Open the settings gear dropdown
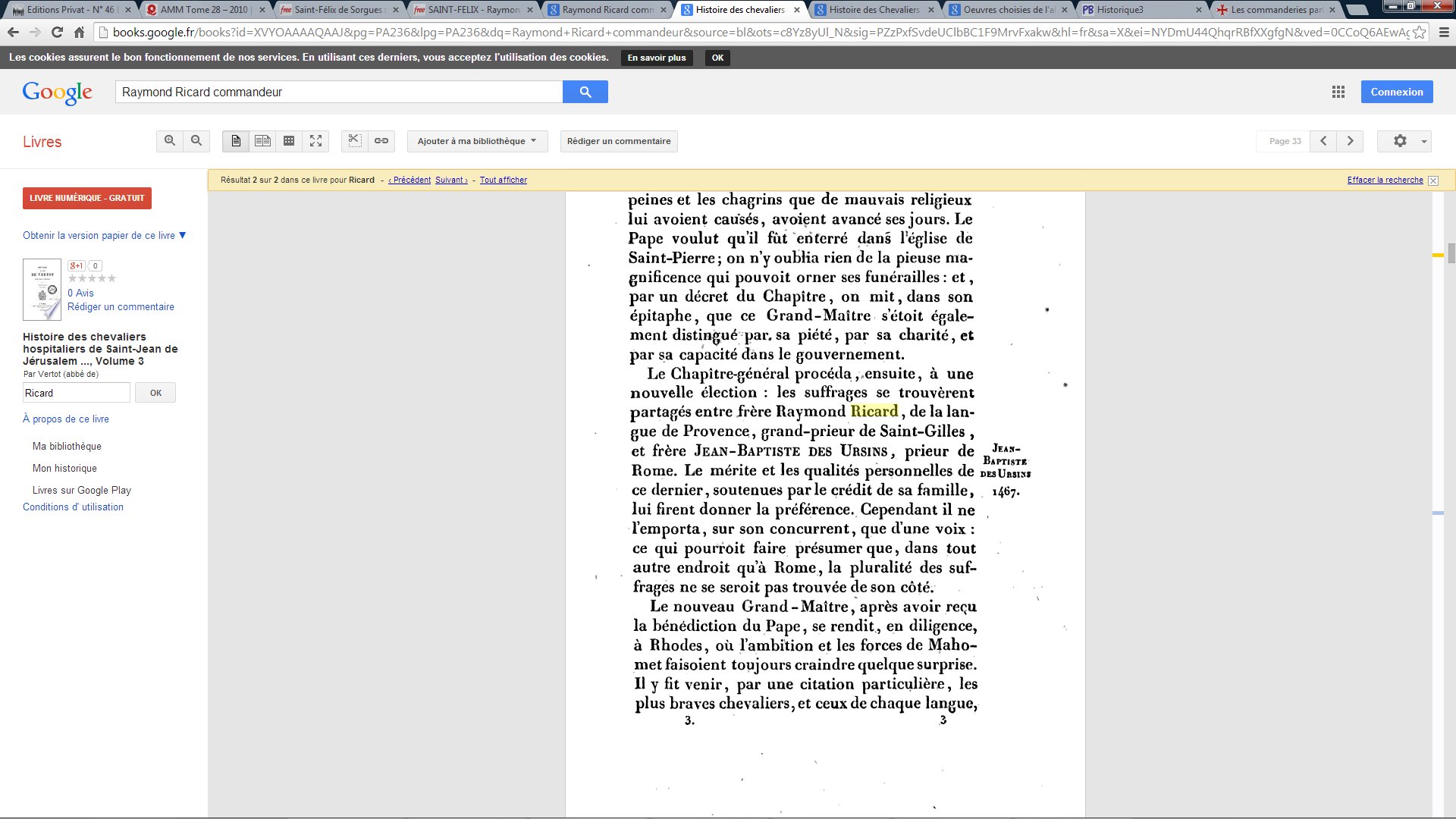1456x819 pixels. pos(1404,141)
